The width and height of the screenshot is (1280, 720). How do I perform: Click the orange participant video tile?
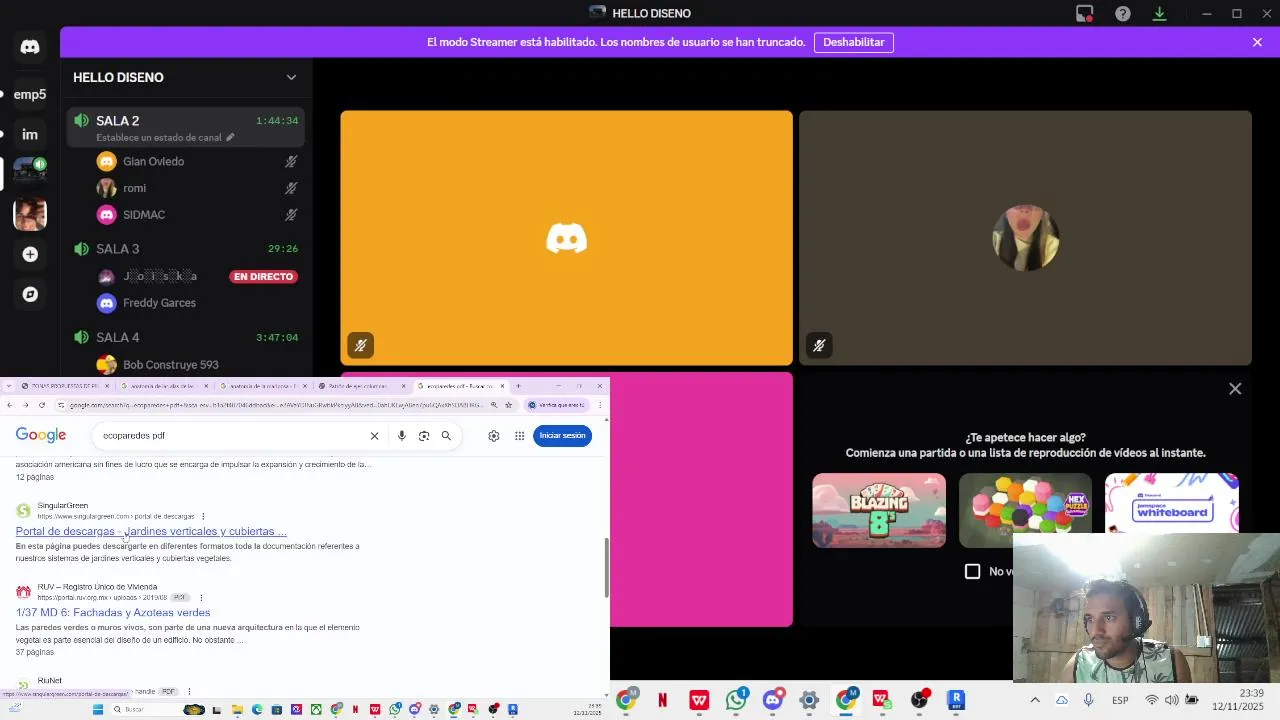(x=566, y=238)
